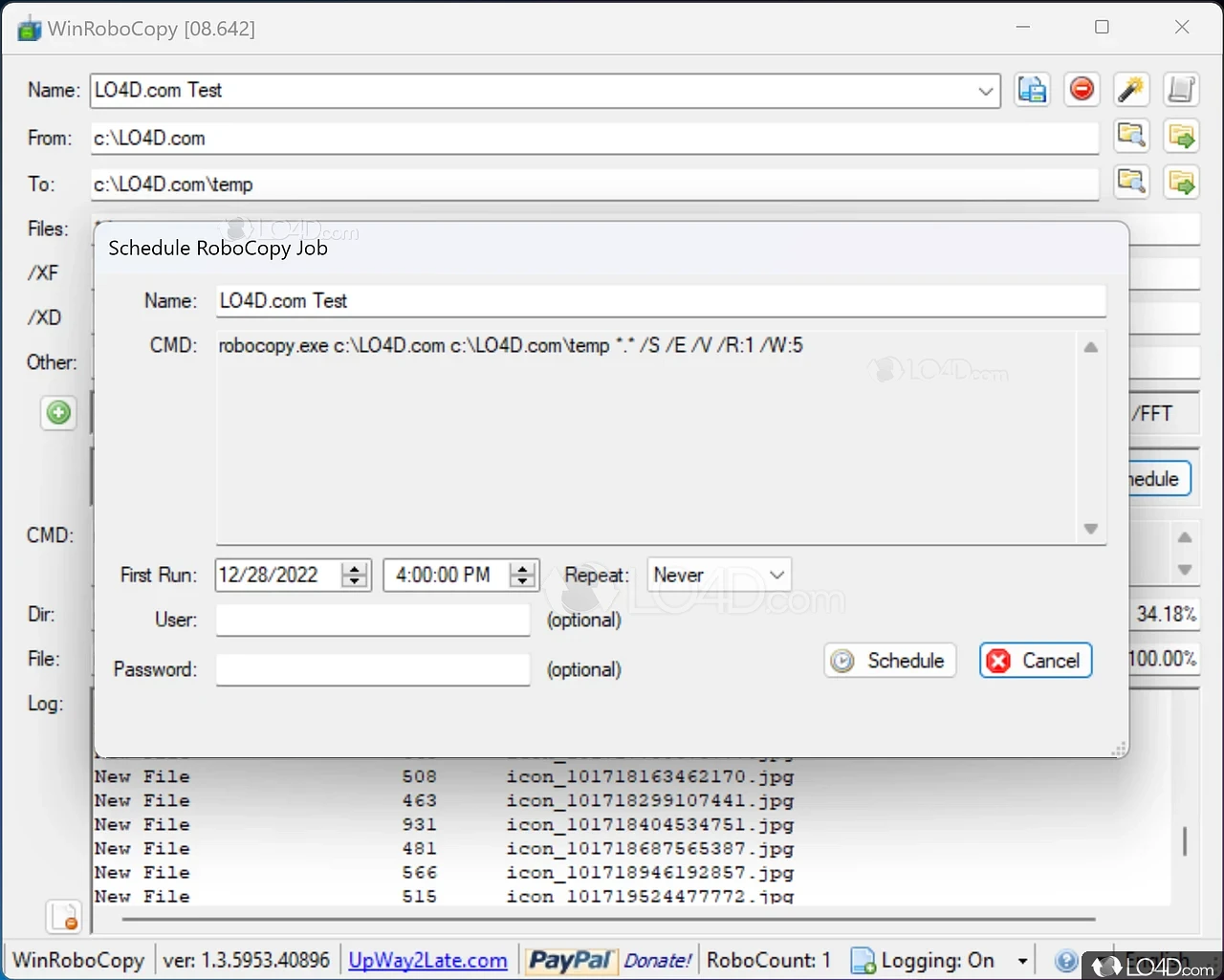Visit the UpWay2Late.com link
This screenshot has height=980, width=1224.
click(x=428, y=960)
